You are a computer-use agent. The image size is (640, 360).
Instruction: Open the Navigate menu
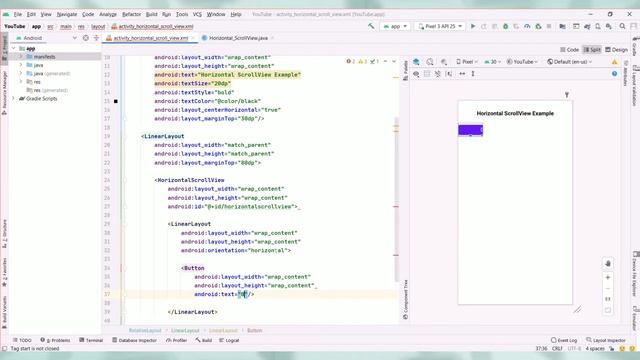click(x=67, y=14)
